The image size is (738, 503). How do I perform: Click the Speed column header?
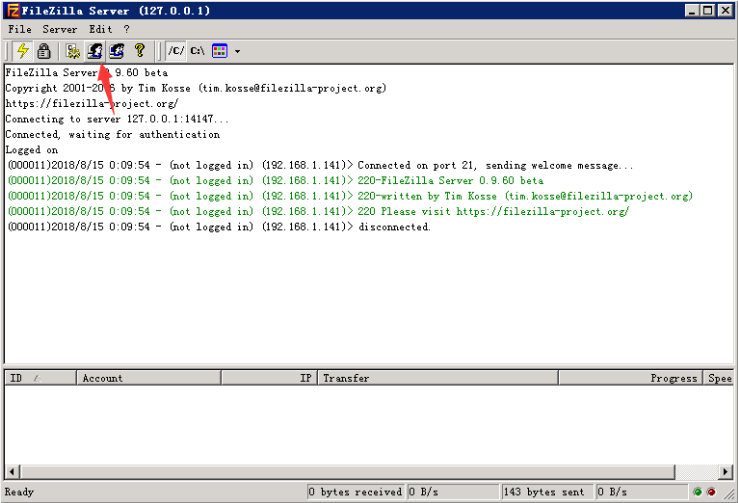(x=718, y=378)
